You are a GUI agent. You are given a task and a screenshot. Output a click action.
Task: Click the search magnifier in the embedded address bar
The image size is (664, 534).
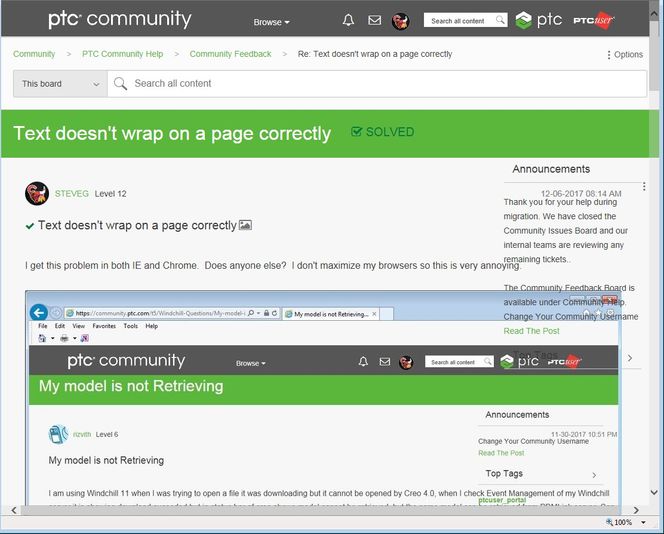pyautogui.click(x=251, y=313)
